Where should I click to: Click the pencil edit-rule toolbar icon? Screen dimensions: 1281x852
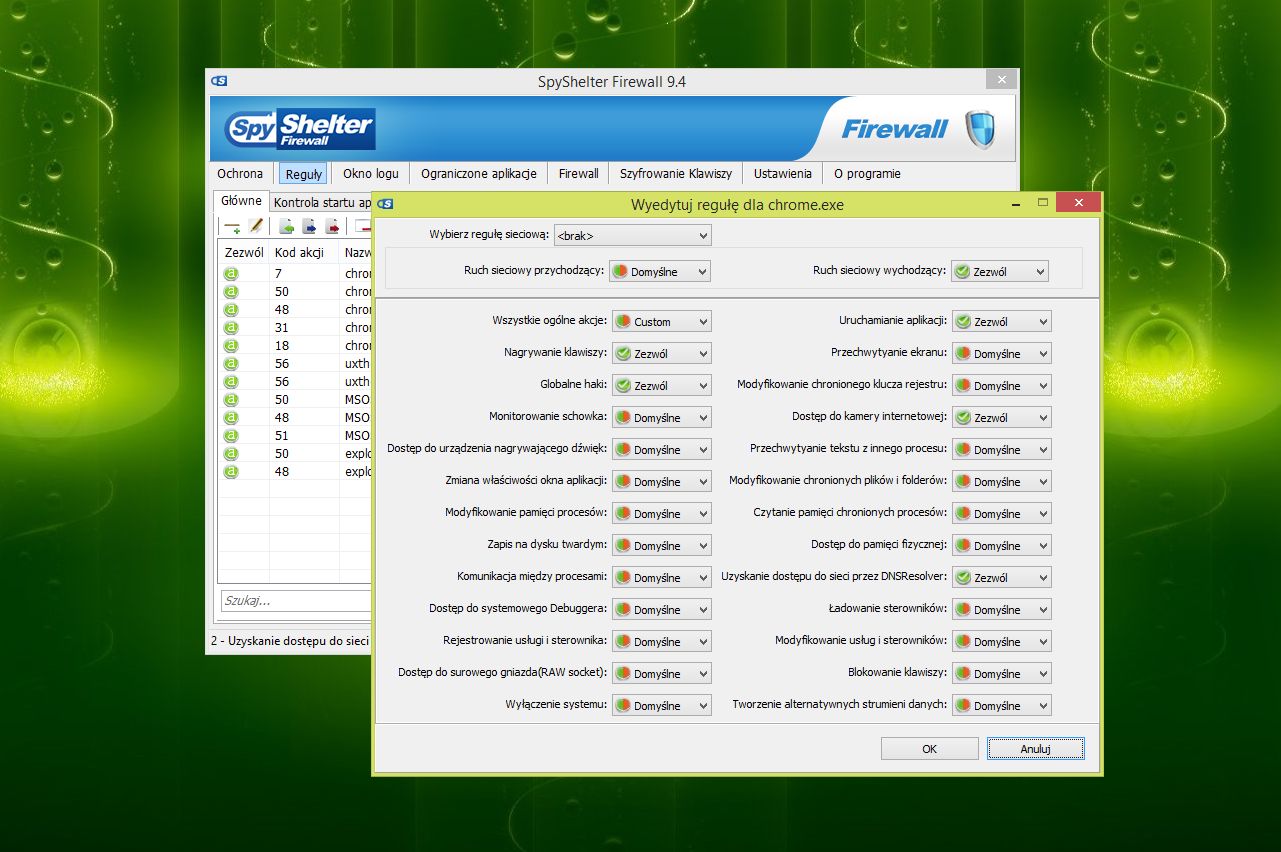pyautogui.click(x=256, y=227)
